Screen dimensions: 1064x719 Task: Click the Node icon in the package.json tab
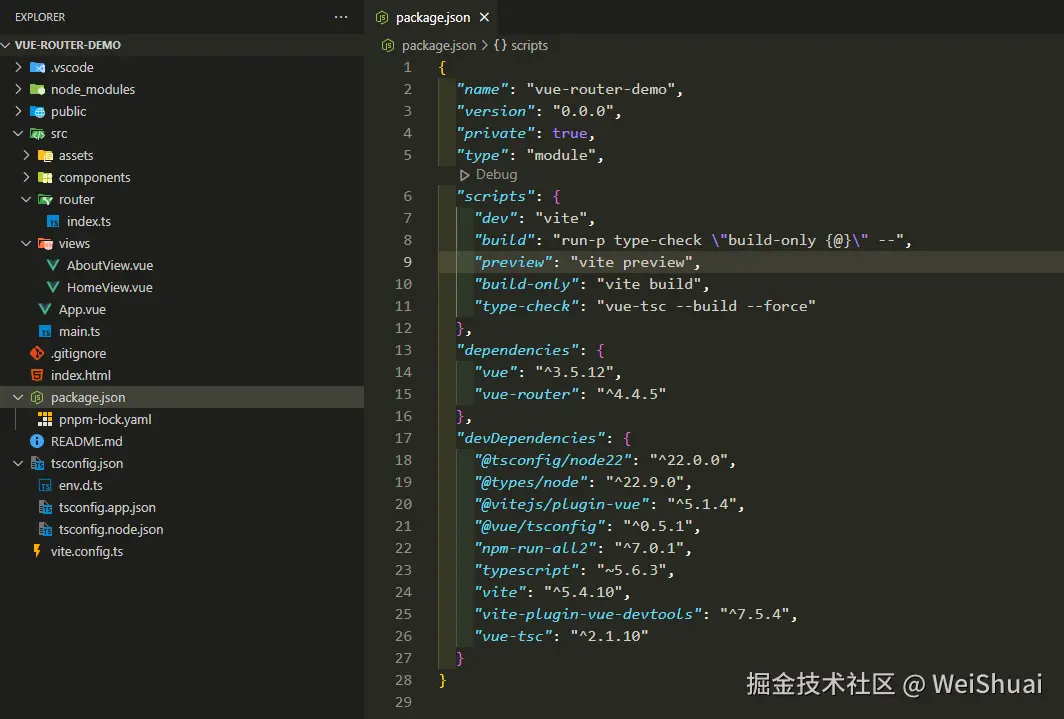[382, 18]
